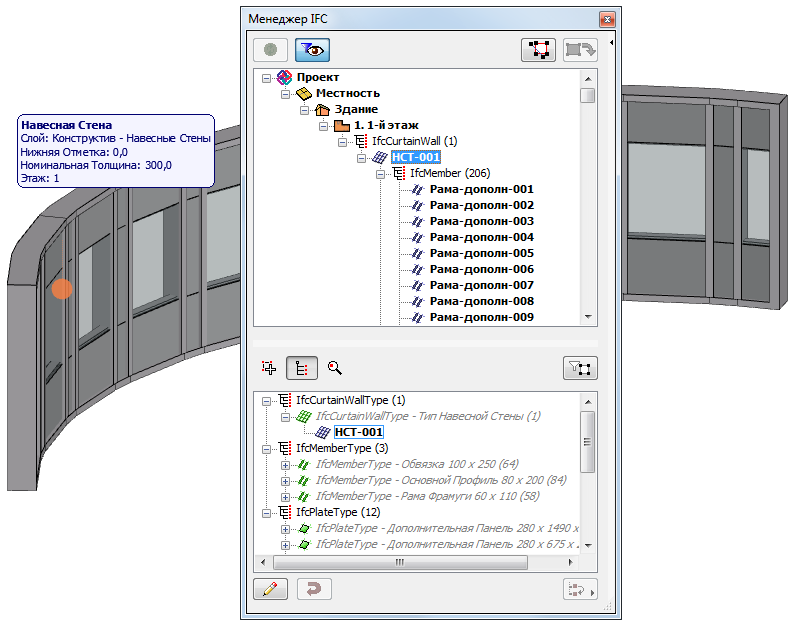Select Рама-дополн-002 item
Screen dimensions: 791x623
481,205
